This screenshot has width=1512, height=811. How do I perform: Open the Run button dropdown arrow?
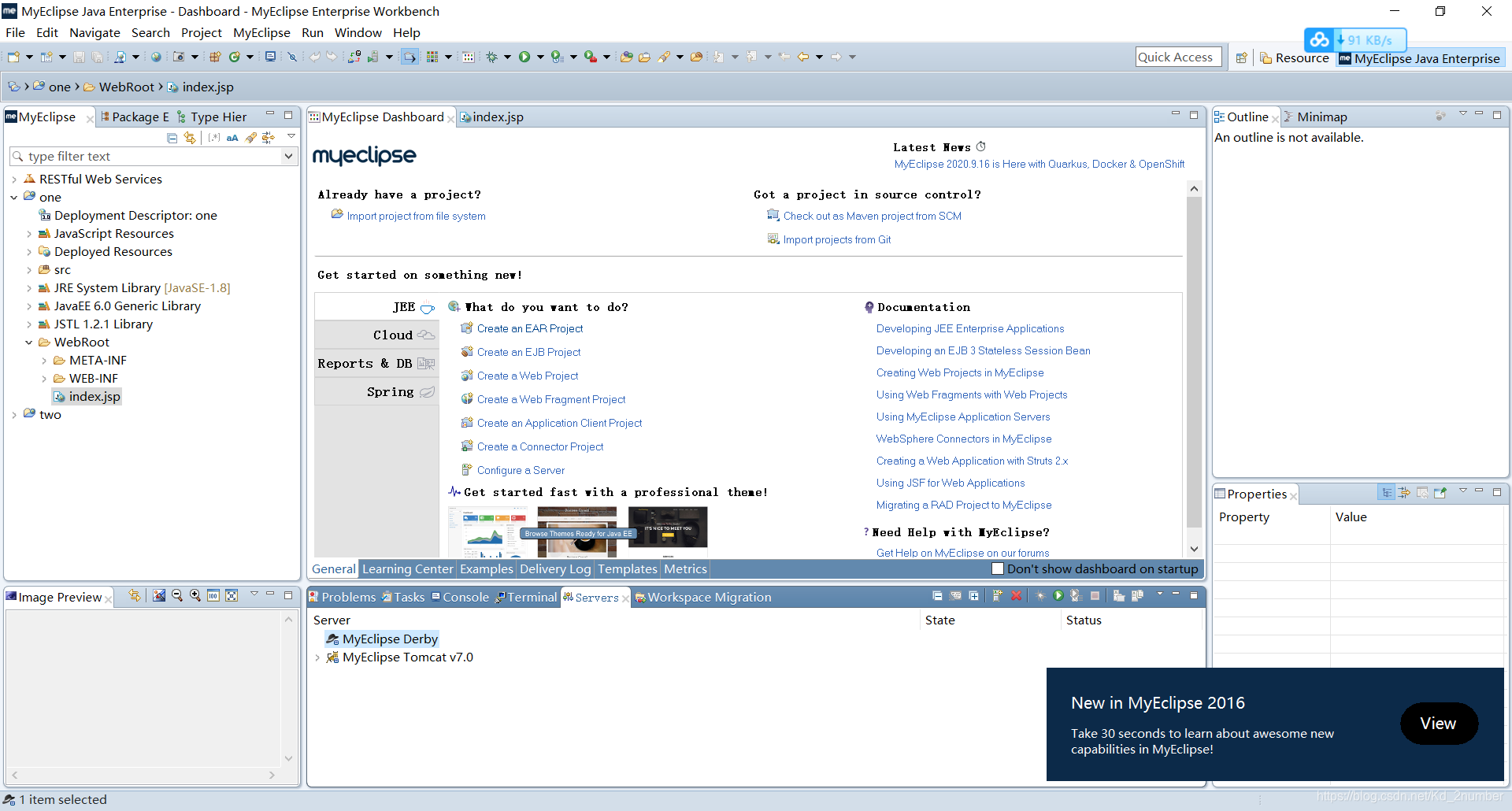(x=540, y=57)
